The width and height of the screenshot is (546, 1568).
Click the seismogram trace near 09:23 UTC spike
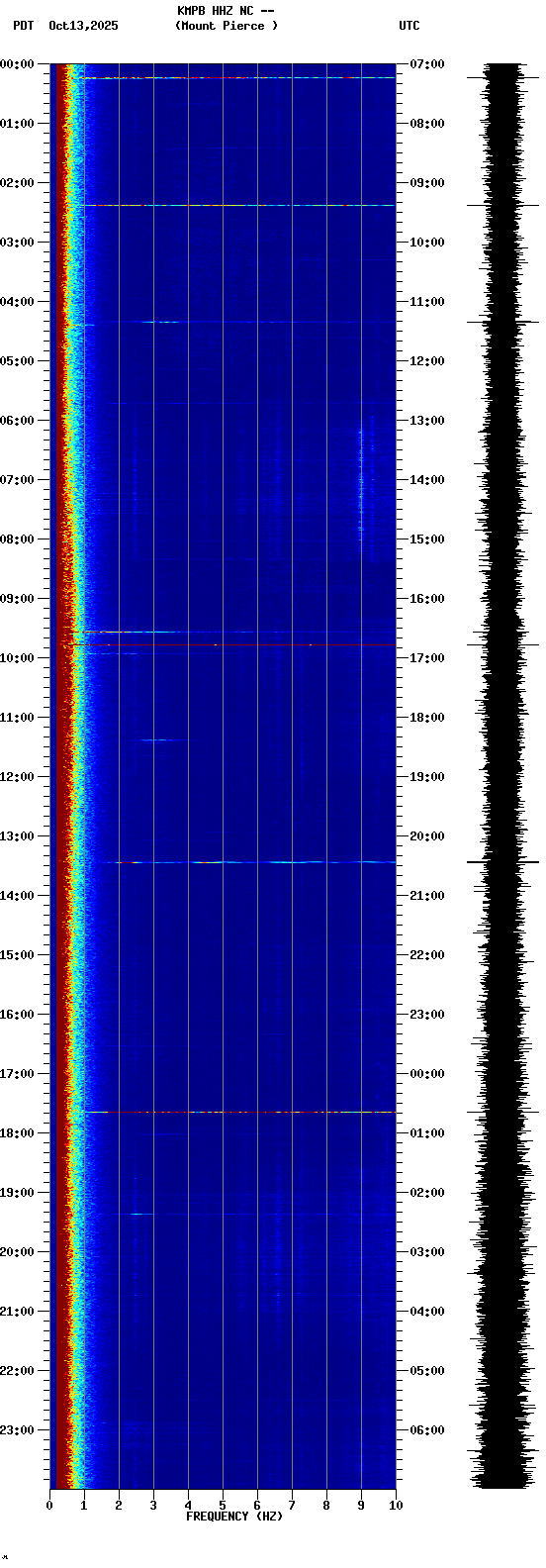503,205
